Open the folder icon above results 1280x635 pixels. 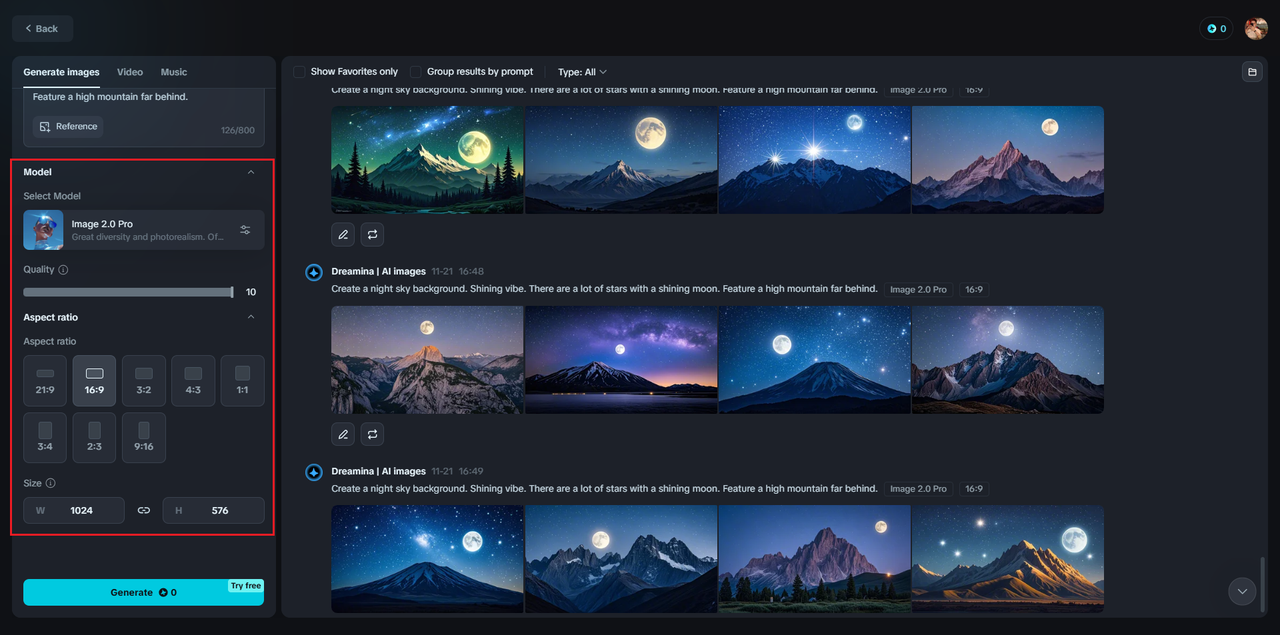pyautogui.click(x=1251, y=72)
